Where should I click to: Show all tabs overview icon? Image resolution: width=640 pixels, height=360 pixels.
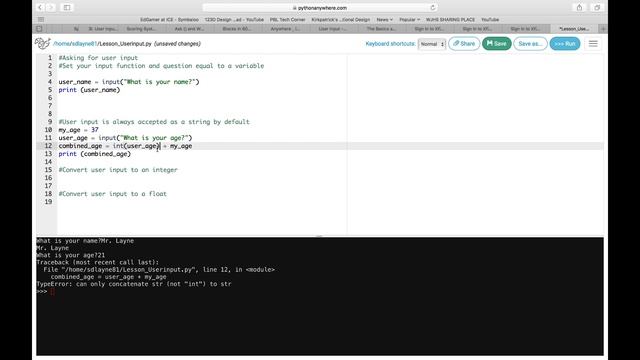click(x=597, y=7)
